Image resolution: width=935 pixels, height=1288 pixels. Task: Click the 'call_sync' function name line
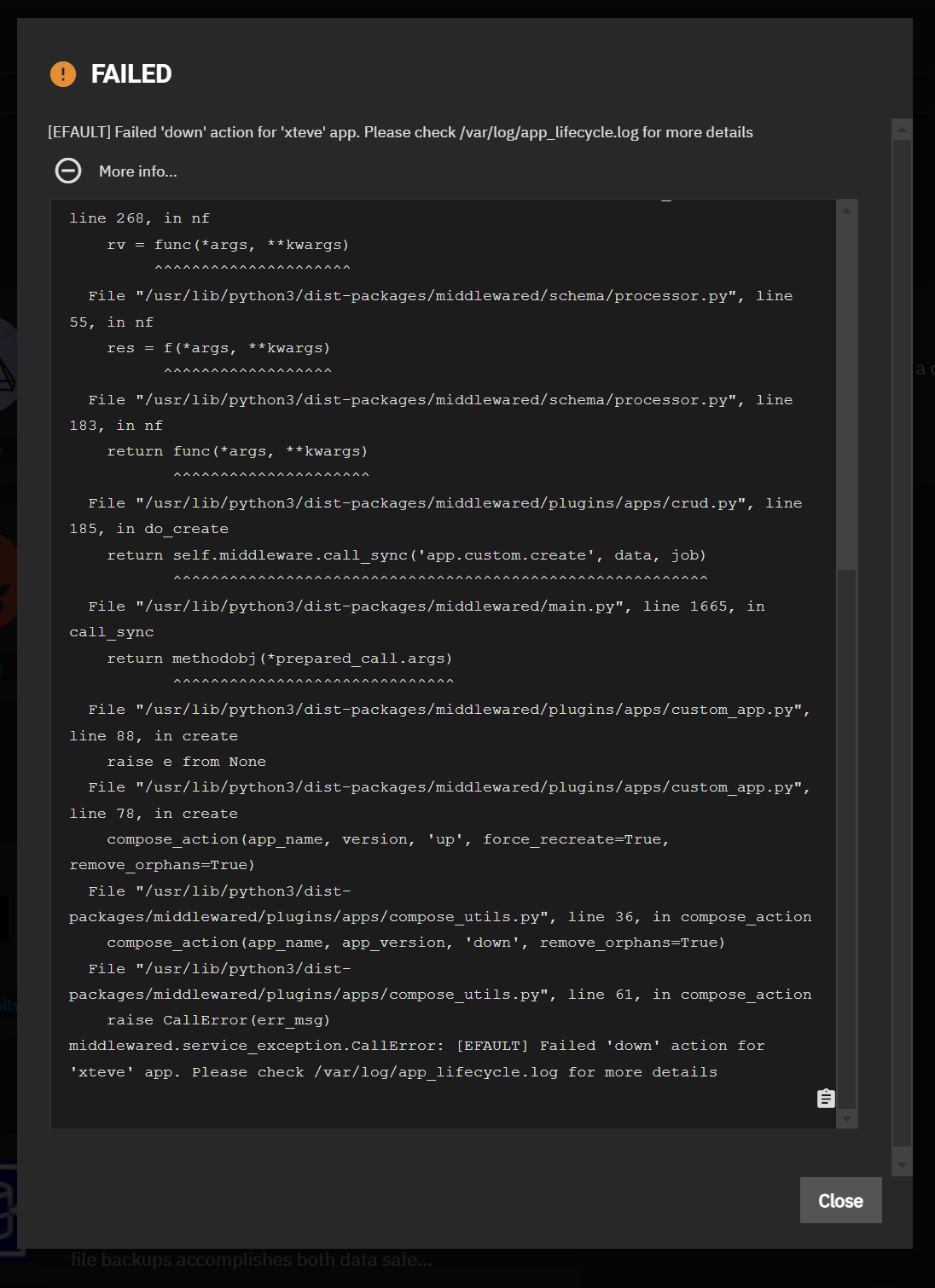click(112, 632)
